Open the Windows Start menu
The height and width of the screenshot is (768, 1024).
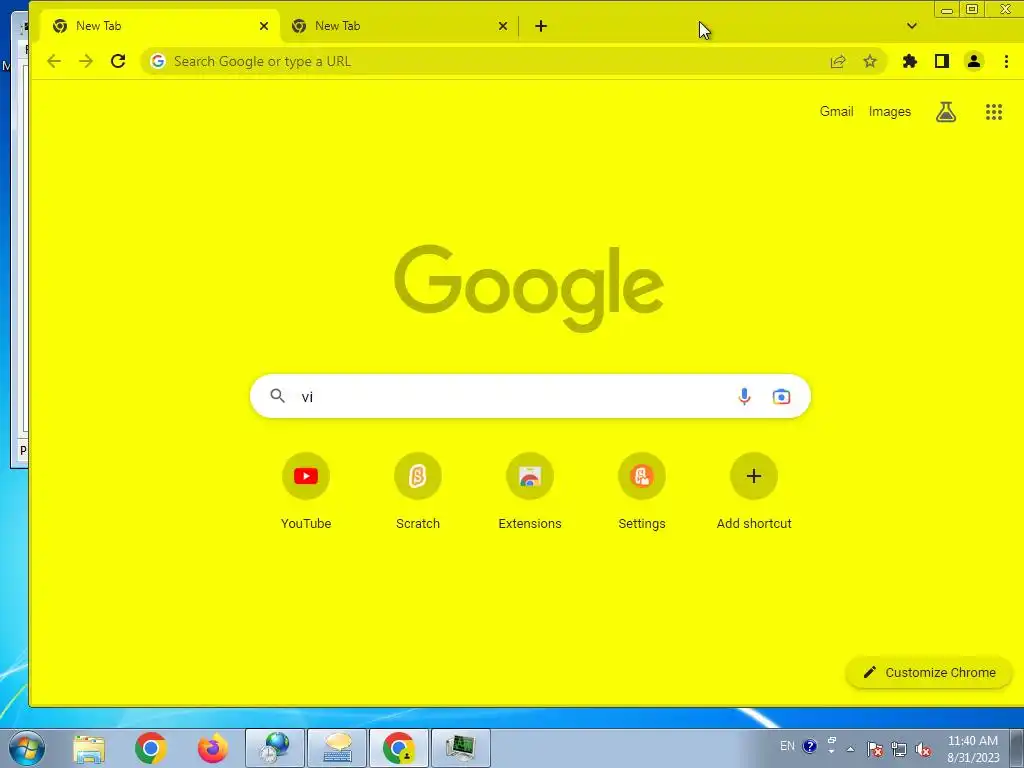coord(26,748)
